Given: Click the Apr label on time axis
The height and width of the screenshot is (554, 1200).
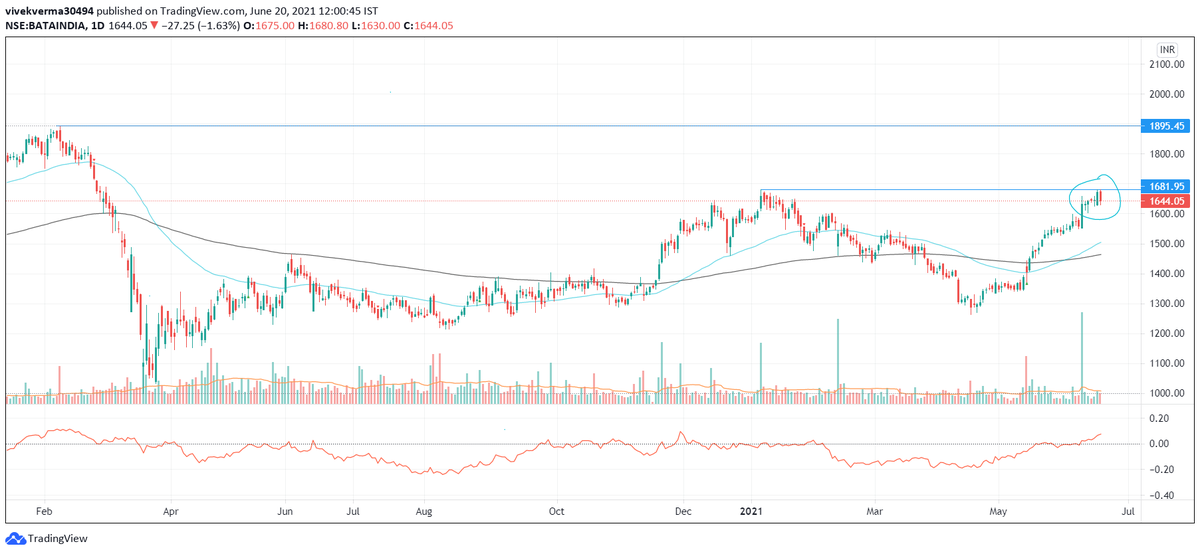Looking at the screenshot, I should pos(170,510).
